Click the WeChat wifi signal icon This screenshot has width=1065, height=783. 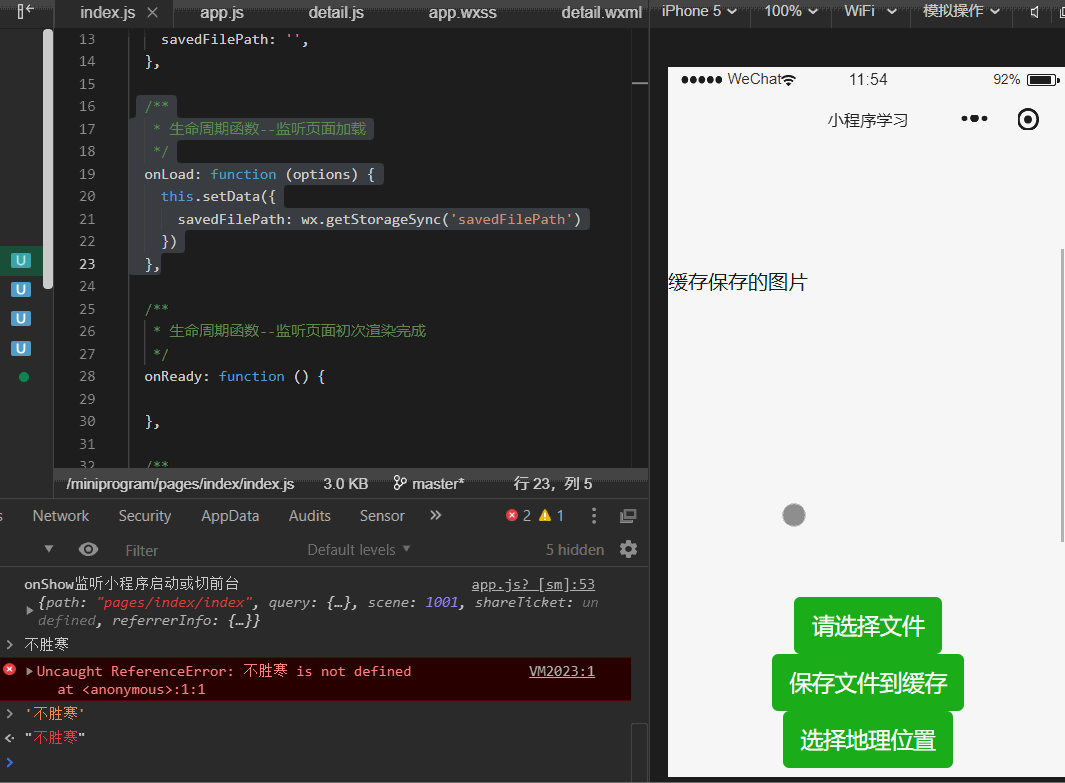tap(789, 80)
